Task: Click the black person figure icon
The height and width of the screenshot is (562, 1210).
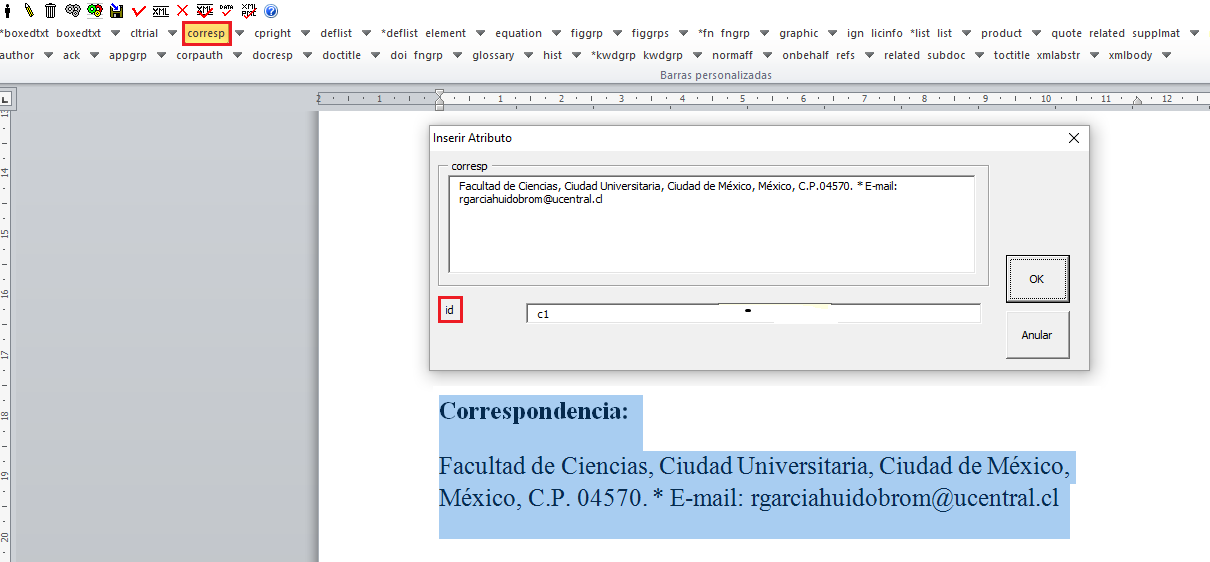Action: pyautogui.click(x=8, y=10)
